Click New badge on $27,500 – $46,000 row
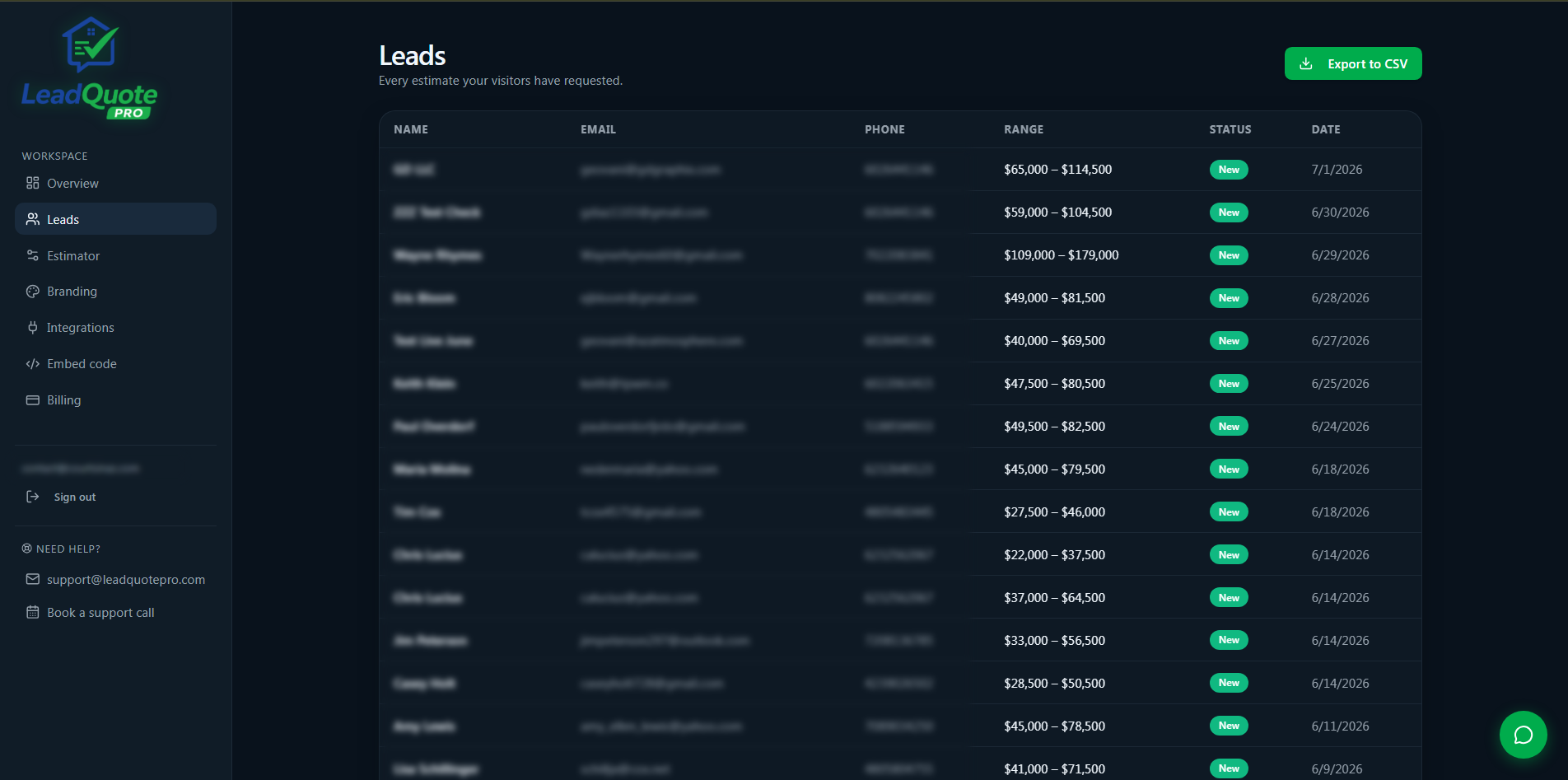Viewport: 1568px width, 780px height. (x=1229, y=512)
